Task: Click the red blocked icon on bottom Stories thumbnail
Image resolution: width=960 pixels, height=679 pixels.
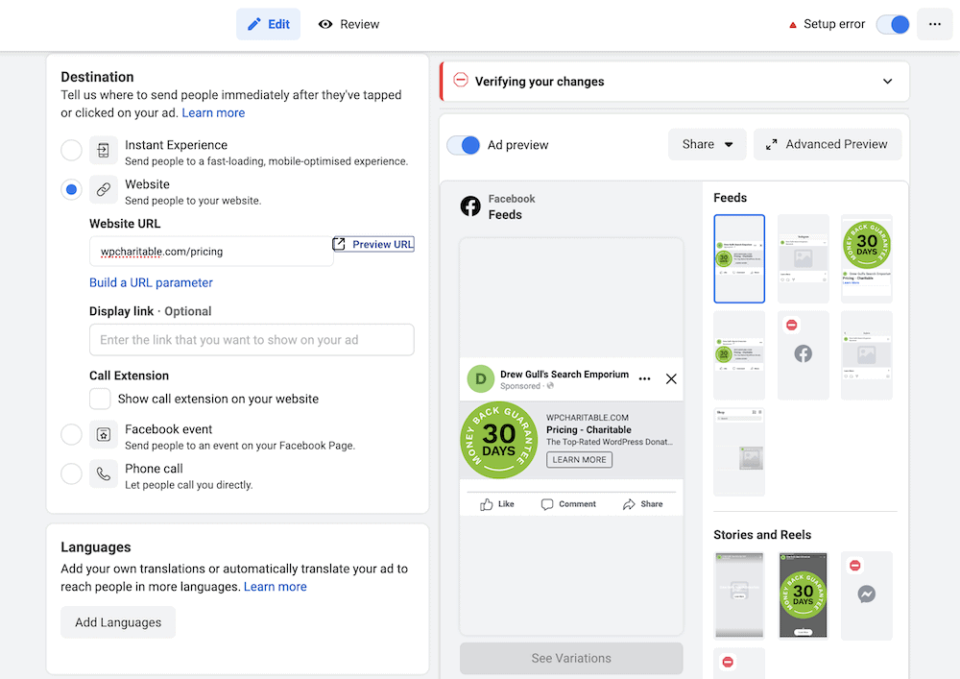Action: [x=727, y=662]
